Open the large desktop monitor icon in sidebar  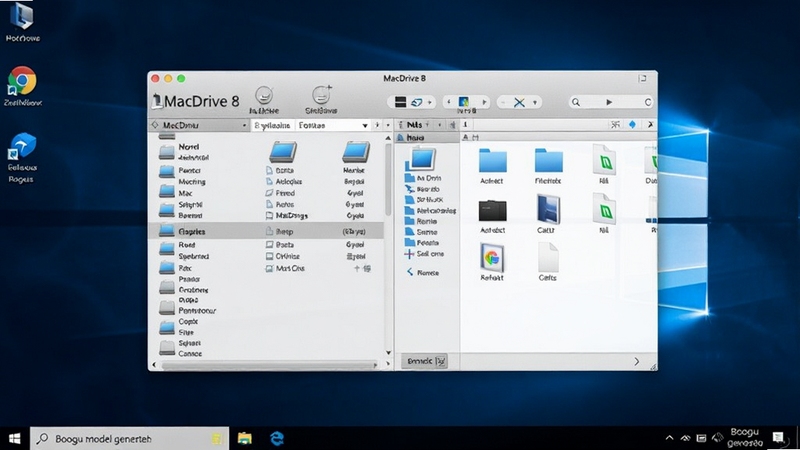pyautogui.click(x=422, y=159)
